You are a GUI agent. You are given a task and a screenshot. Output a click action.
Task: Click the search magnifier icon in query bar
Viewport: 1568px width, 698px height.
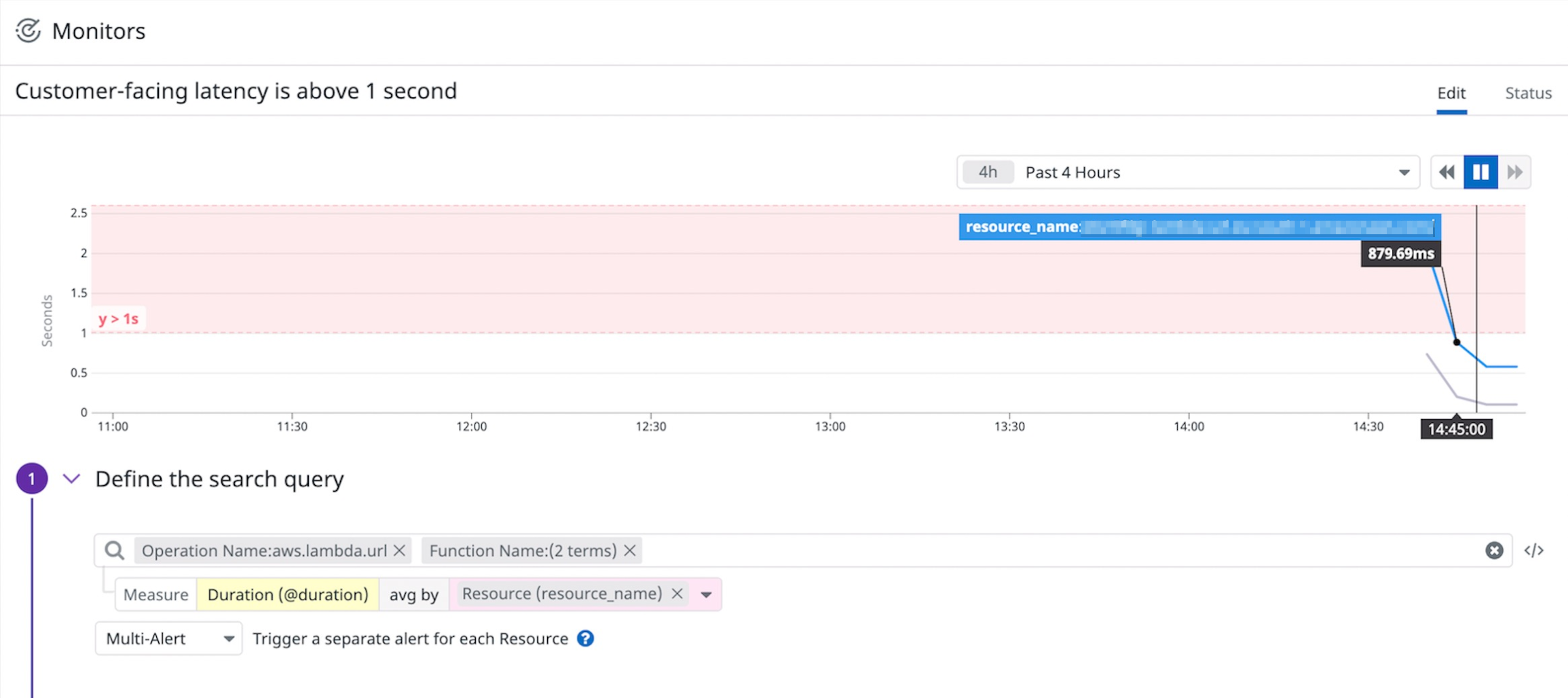point(113,550)
